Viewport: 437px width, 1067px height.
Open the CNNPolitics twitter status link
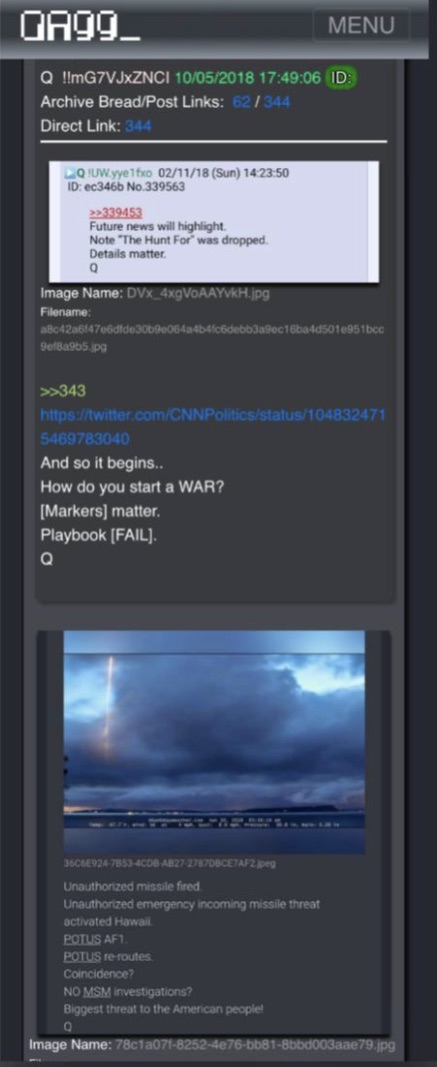coord(213,427)
